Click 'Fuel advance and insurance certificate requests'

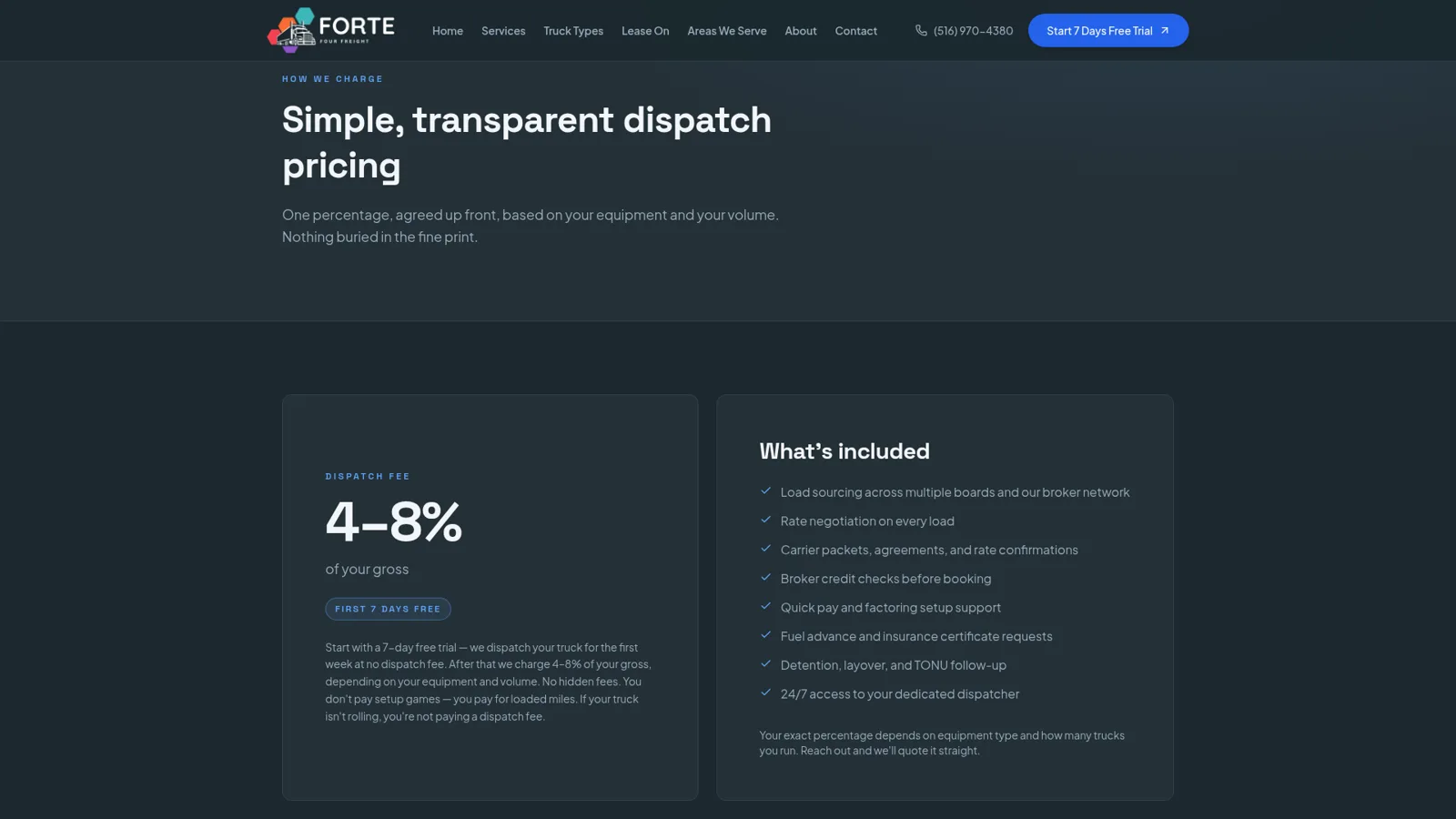(x=916, y=636)
